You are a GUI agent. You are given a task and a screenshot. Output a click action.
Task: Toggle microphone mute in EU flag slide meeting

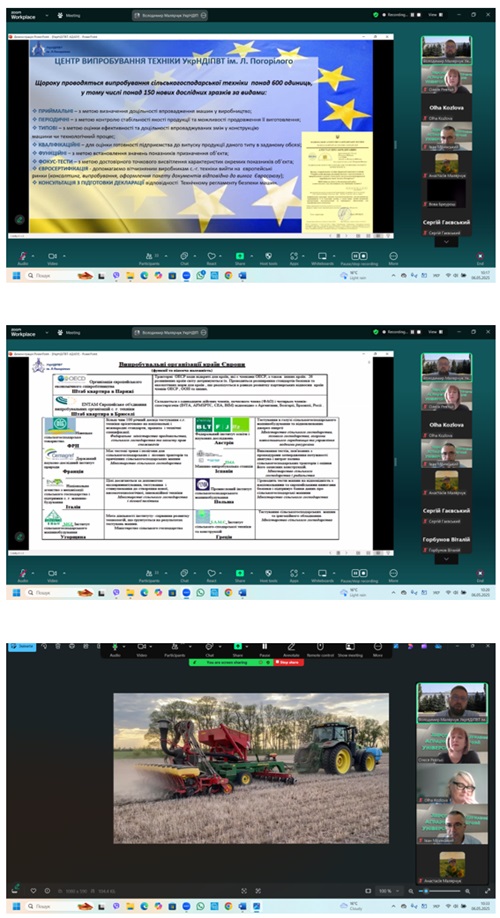(x=22, y=258)
